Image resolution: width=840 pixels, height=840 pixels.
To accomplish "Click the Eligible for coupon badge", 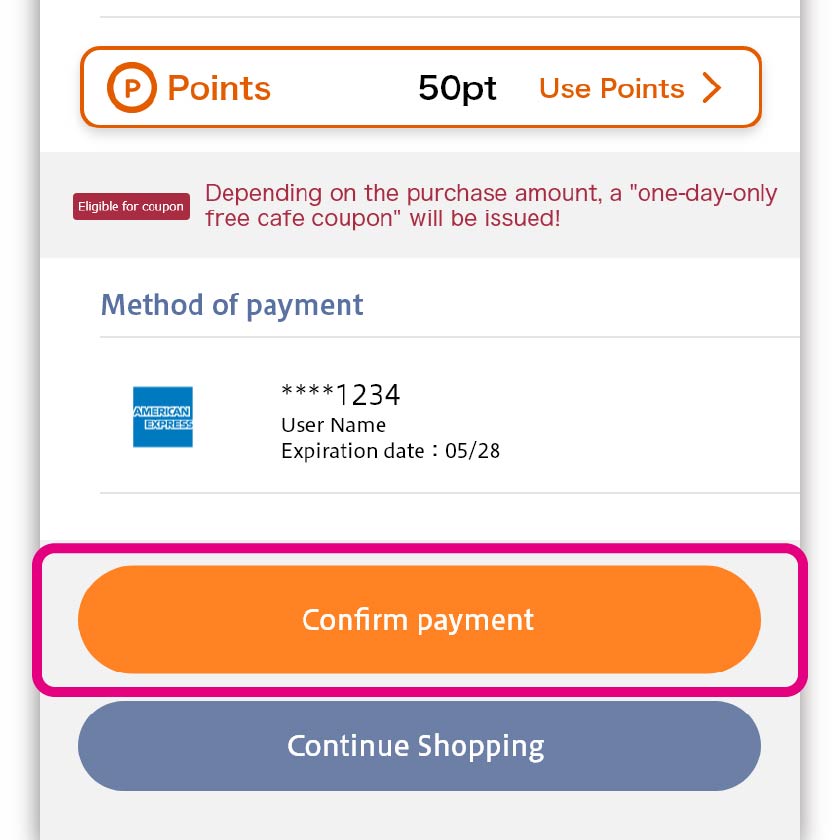I will click(x=131, y=207).
